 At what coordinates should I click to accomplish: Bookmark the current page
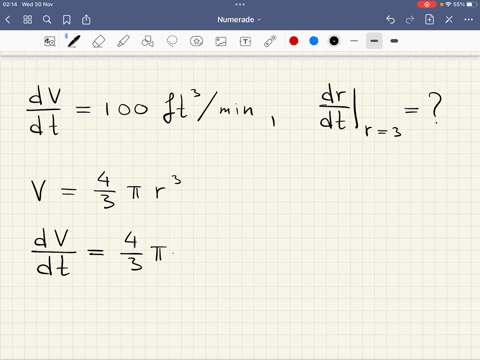coord(67,20)
